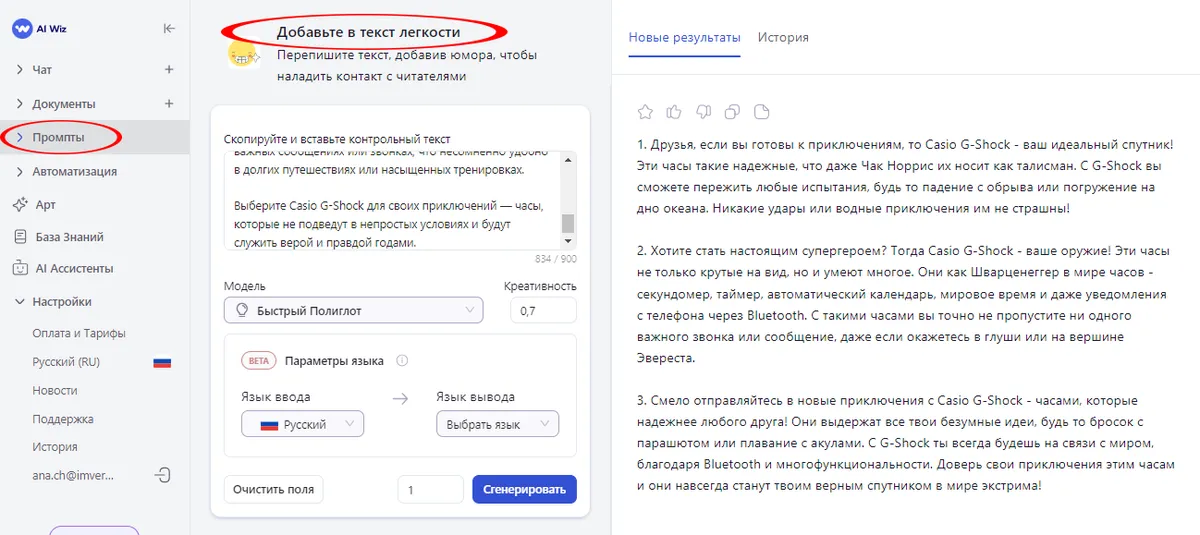The height and width of the screenshot is (535, 1200).
Task: Click the info icon beside Параметры языка
Action: pos(402,361)
